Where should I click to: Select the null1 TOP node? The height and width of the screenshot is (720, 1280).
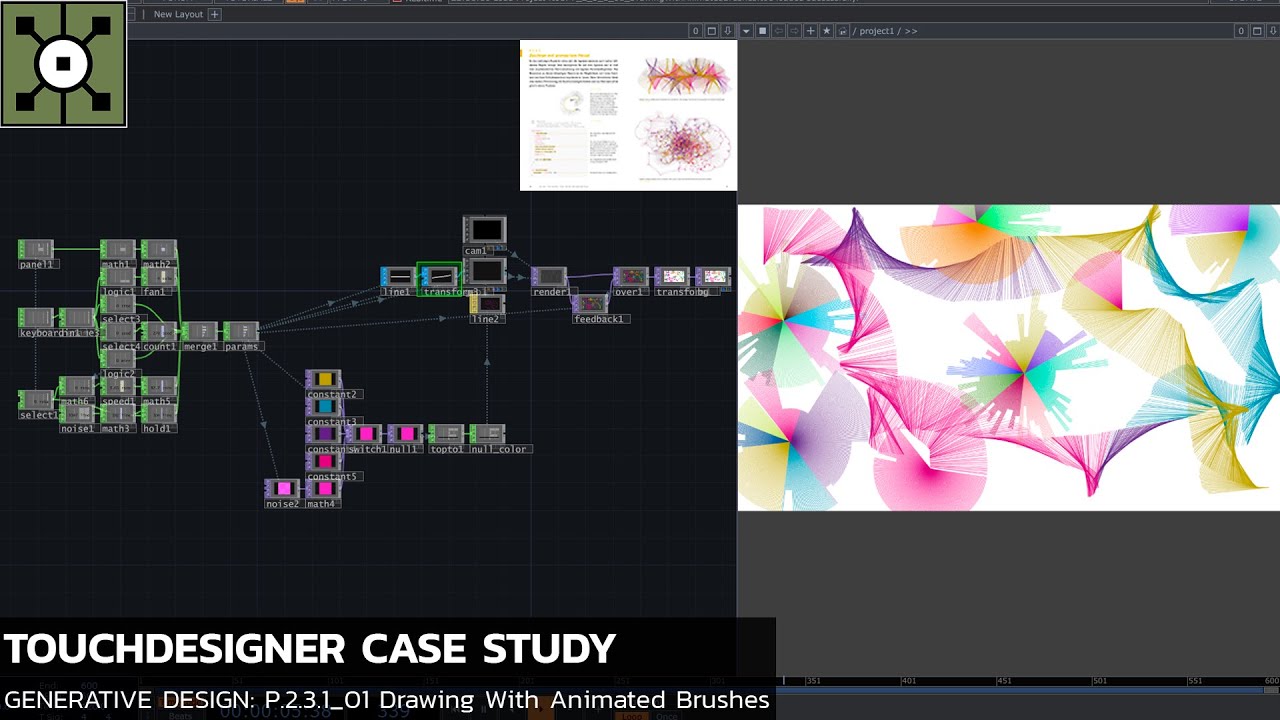pyautogui.click(x=405, y=434)
